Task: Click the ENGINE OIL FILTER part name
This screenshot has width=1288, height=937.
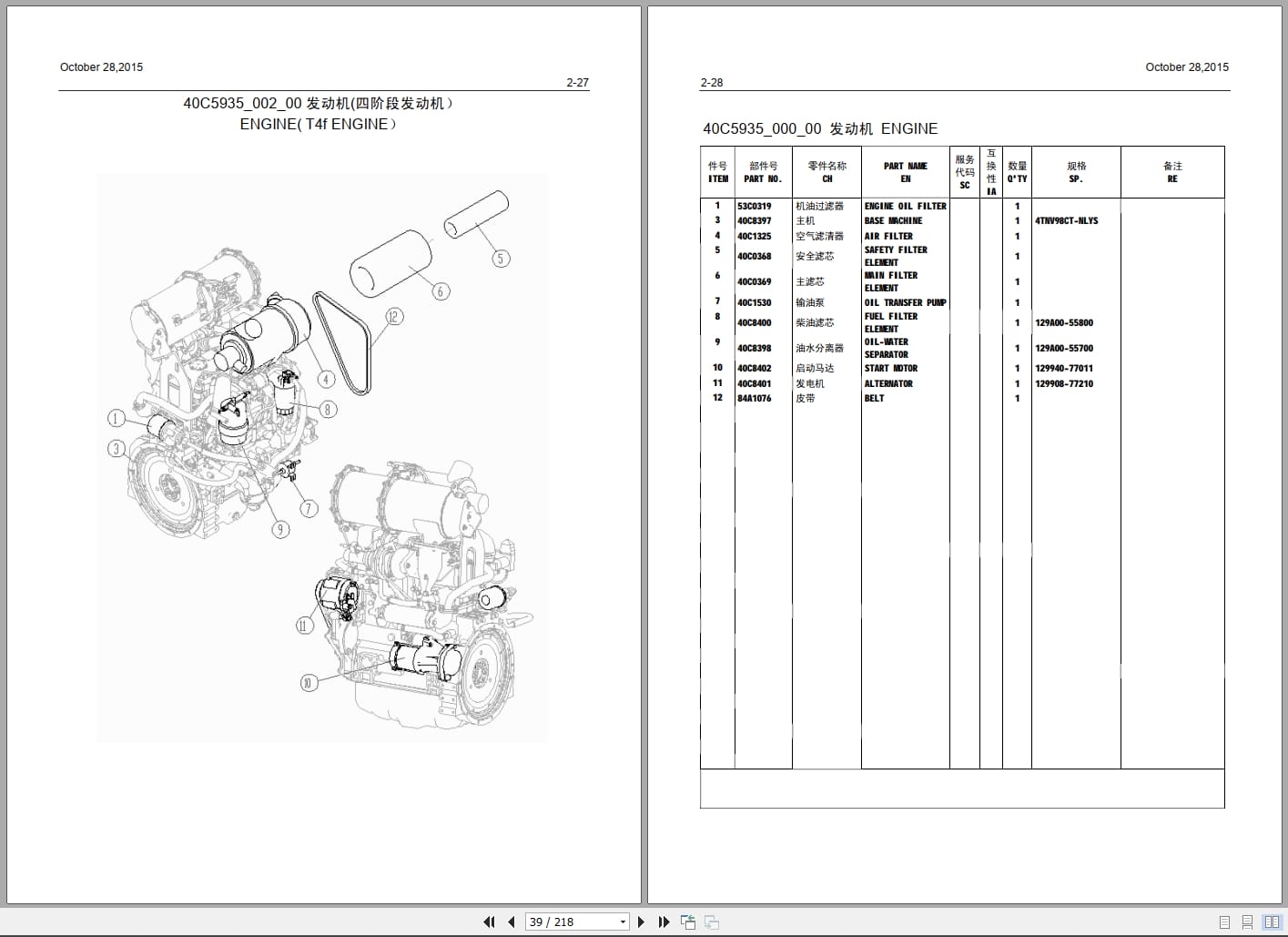Action: click(906, 207)
